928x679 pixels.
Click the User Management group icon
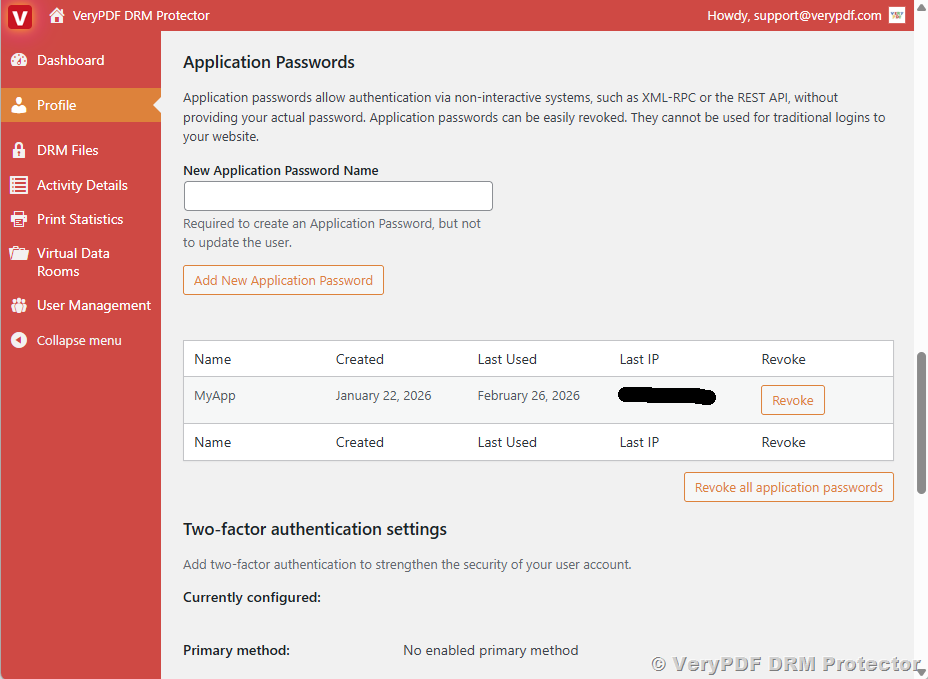tap(19, 305)
